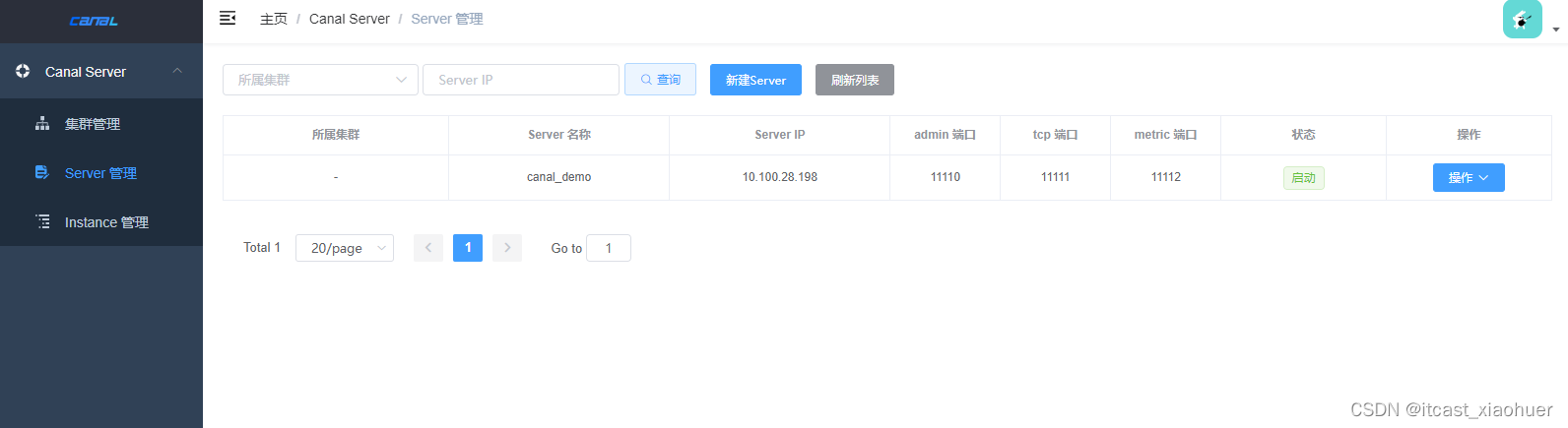
Task: Open the dropdown caret next to avatar
Action: pos(1555,30)
